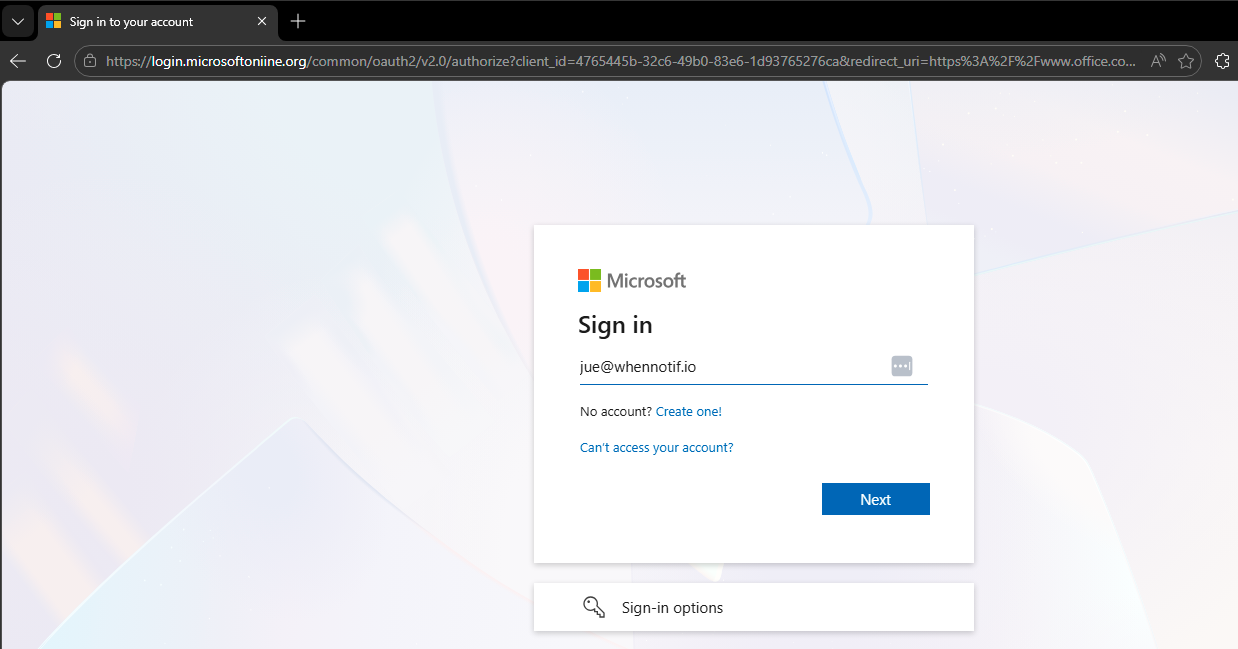Open the tab search dropdown arrow

[17, 21]
